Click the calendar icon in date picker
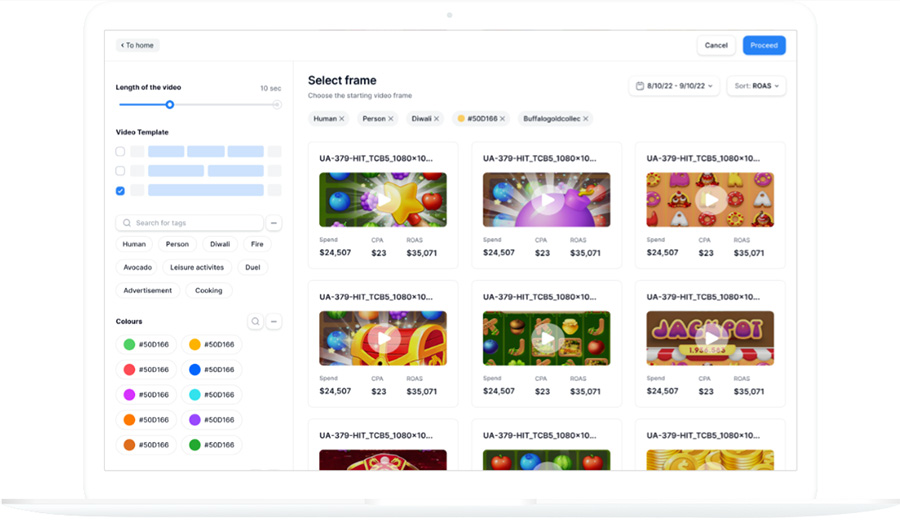The width and height of the screenshot is (900, 522). [640, 86]
